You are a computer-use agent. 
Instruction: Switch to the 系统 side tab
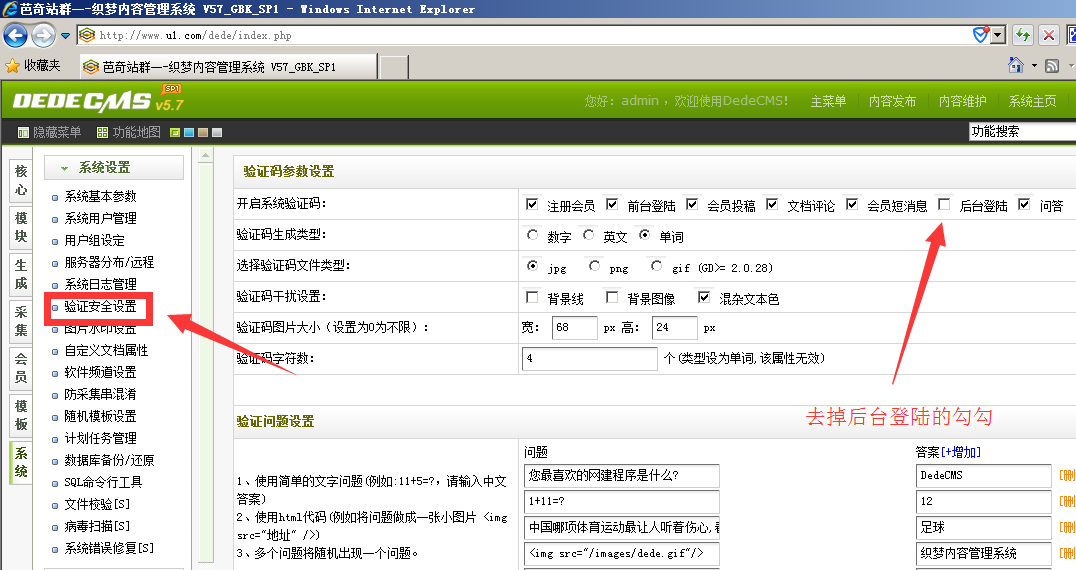[21, 462]
